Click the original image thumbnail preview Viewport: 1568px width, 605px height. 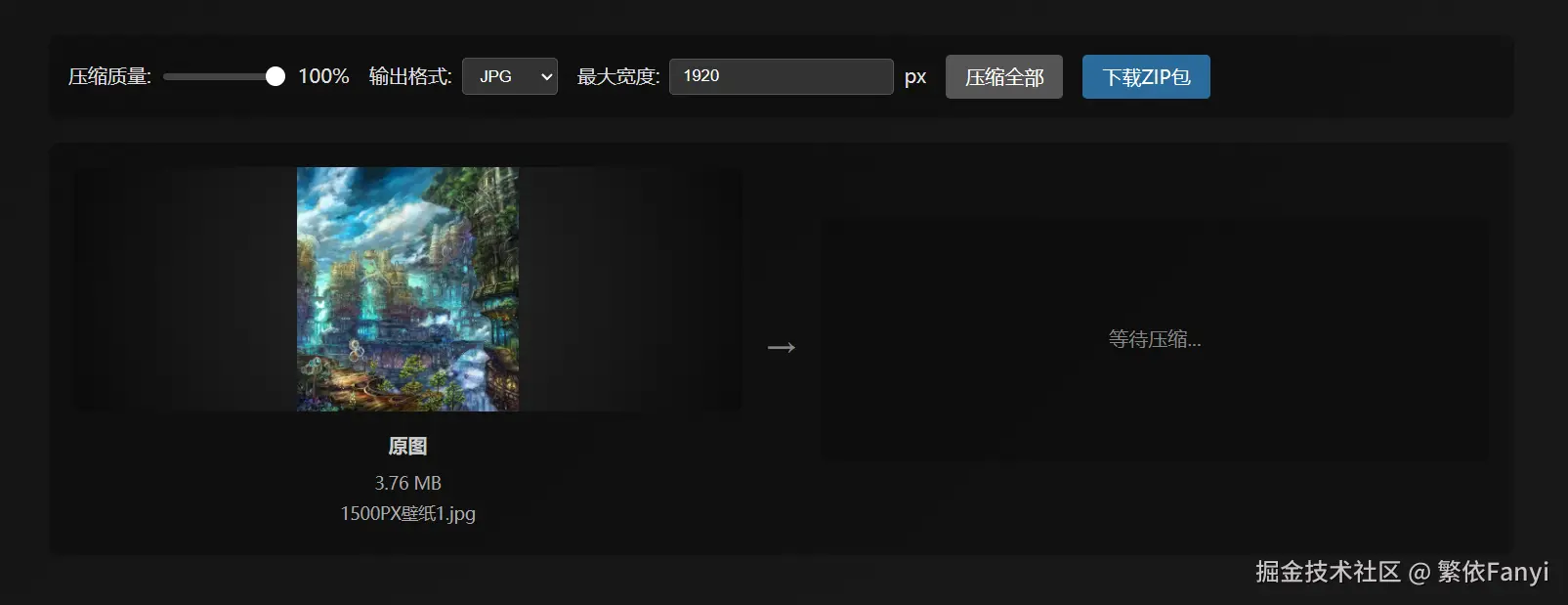(407, 289)
